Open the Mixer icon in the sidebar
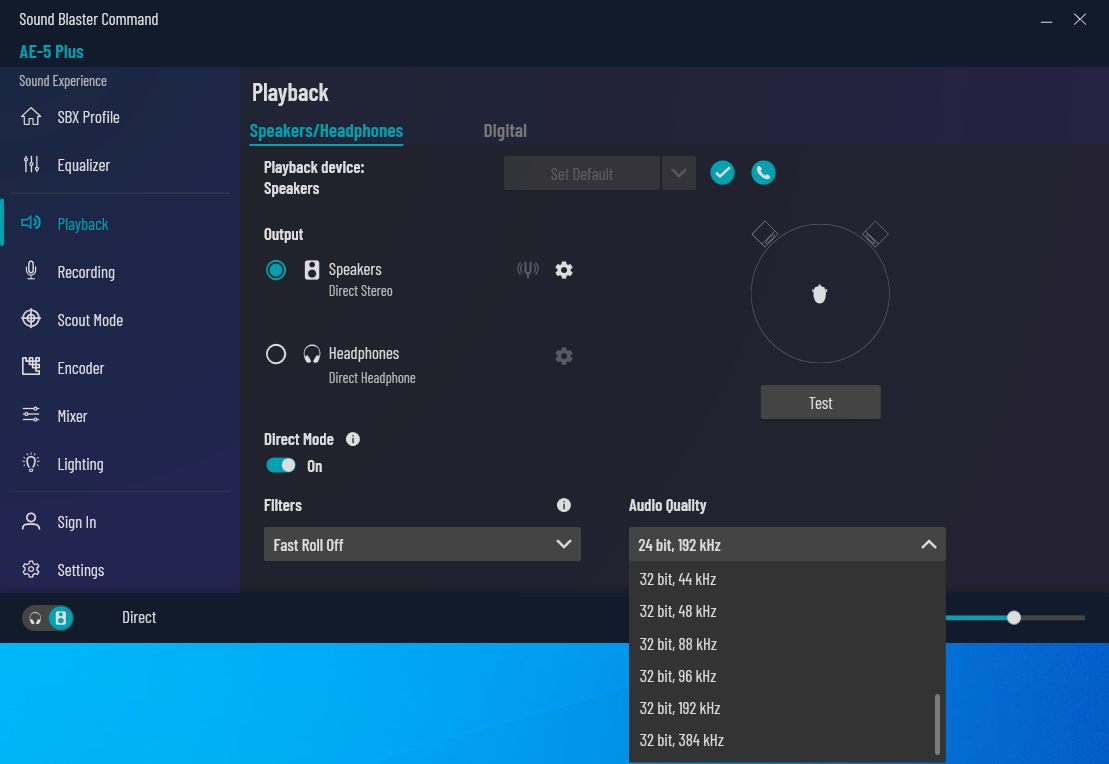 click(31, 415)
